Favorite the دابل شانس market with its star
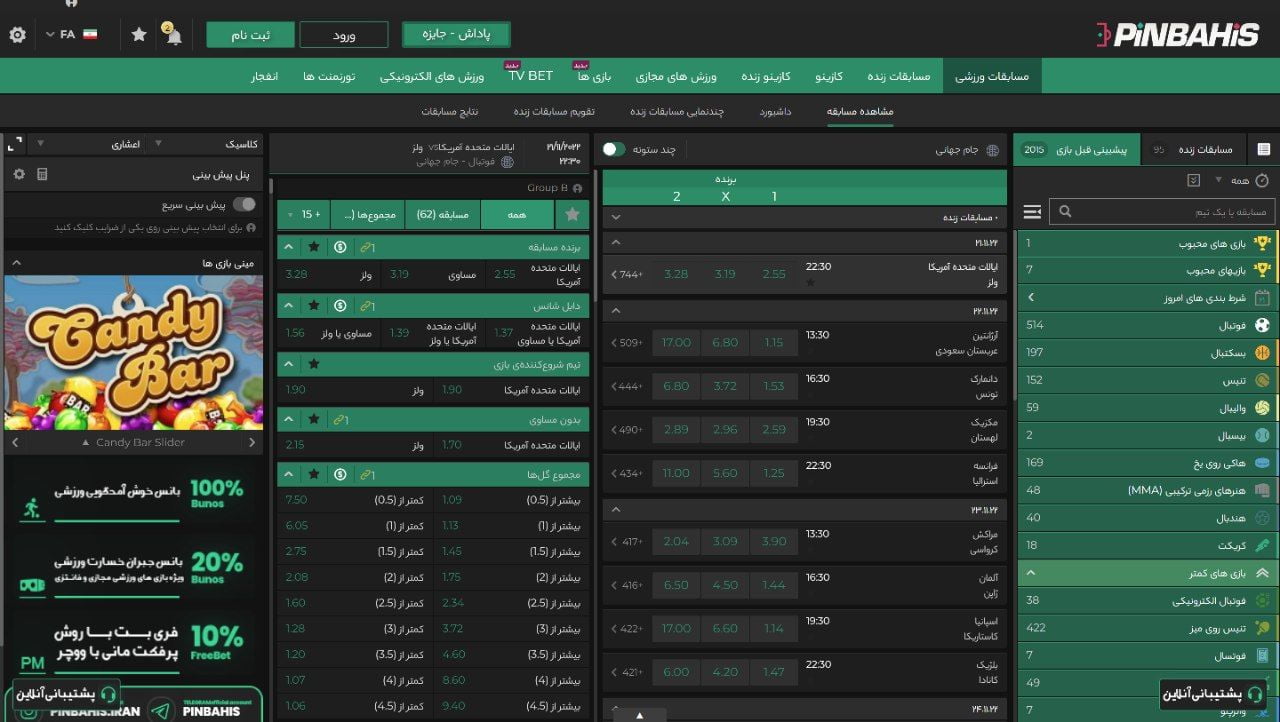Image resolution: width=1280 pixels, height=722 pixels. (x=314, y=306)
